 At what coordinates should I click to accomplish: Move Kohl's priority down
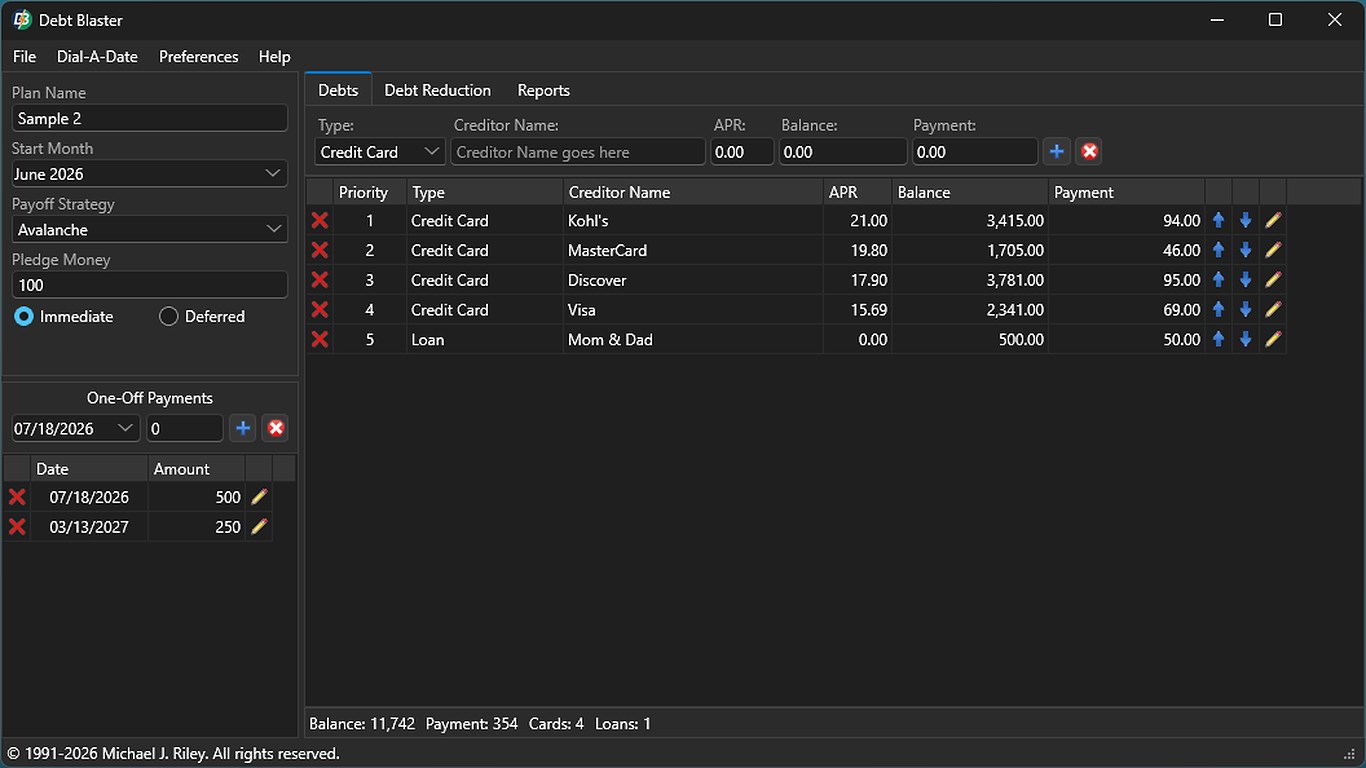[x=1246, y=221]
